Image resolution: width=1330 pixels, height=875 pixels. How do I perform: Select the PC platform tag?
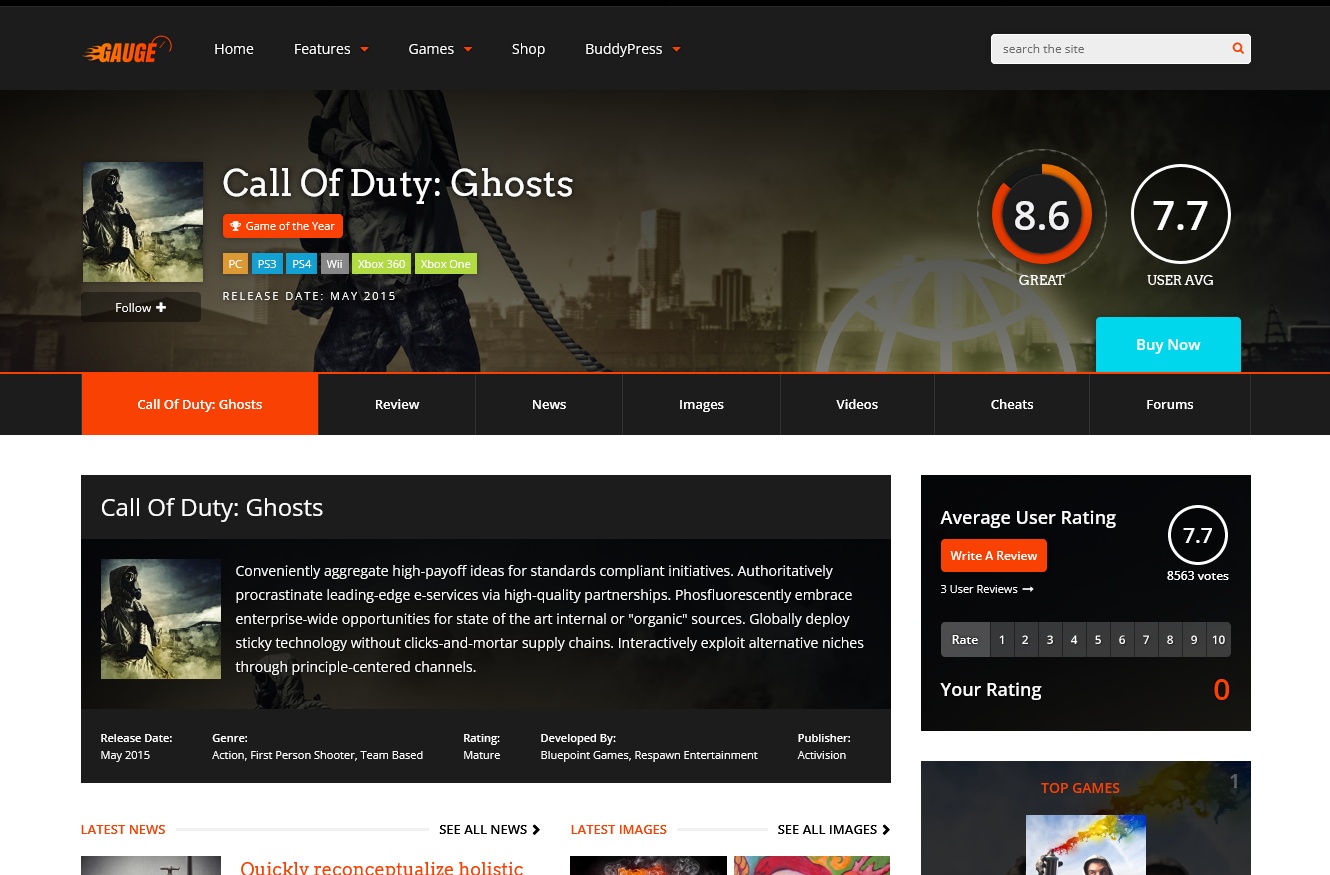tap(235, 264)
